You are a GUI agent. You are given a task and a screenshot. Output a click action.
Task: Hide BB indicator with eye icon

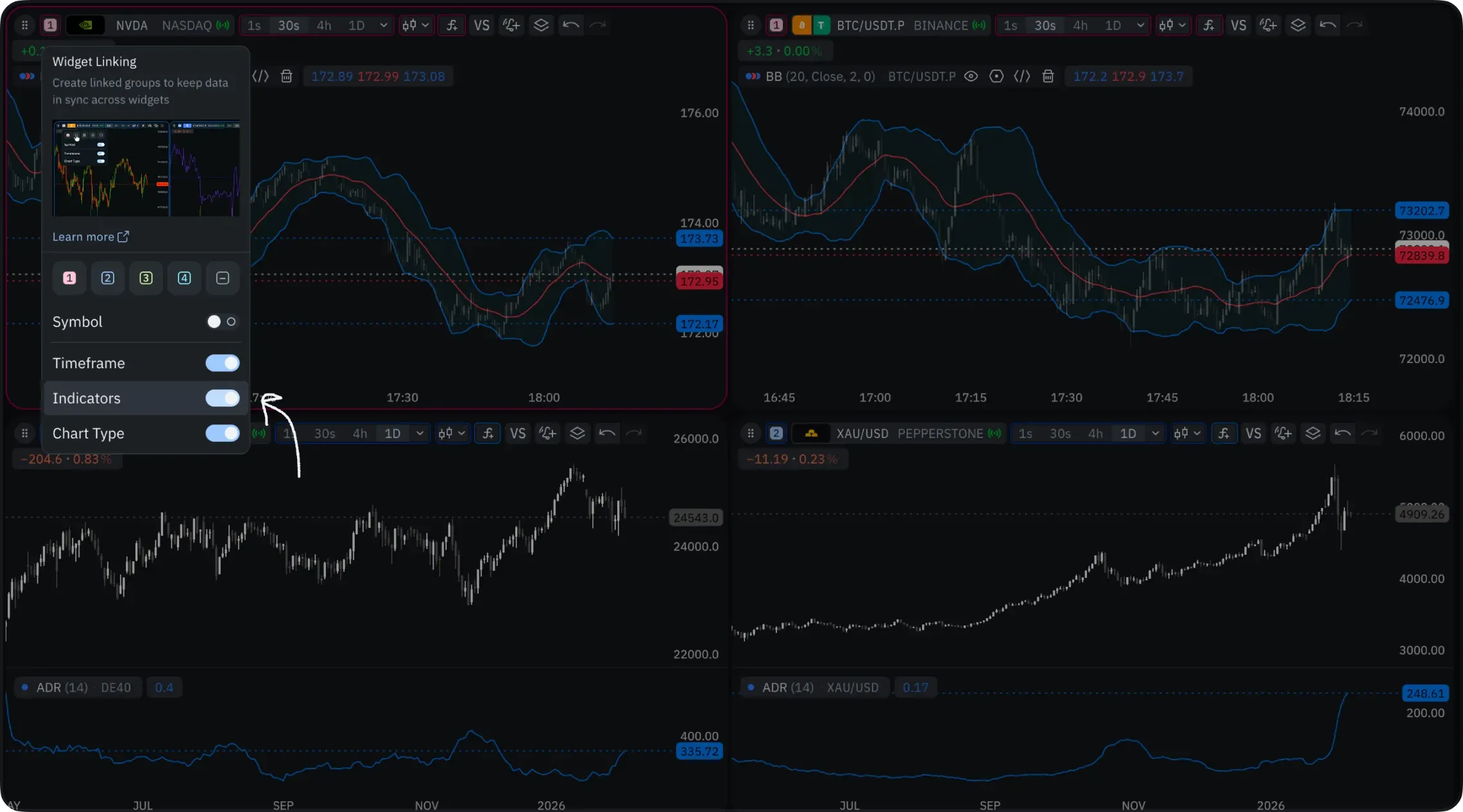pos(971,76)
